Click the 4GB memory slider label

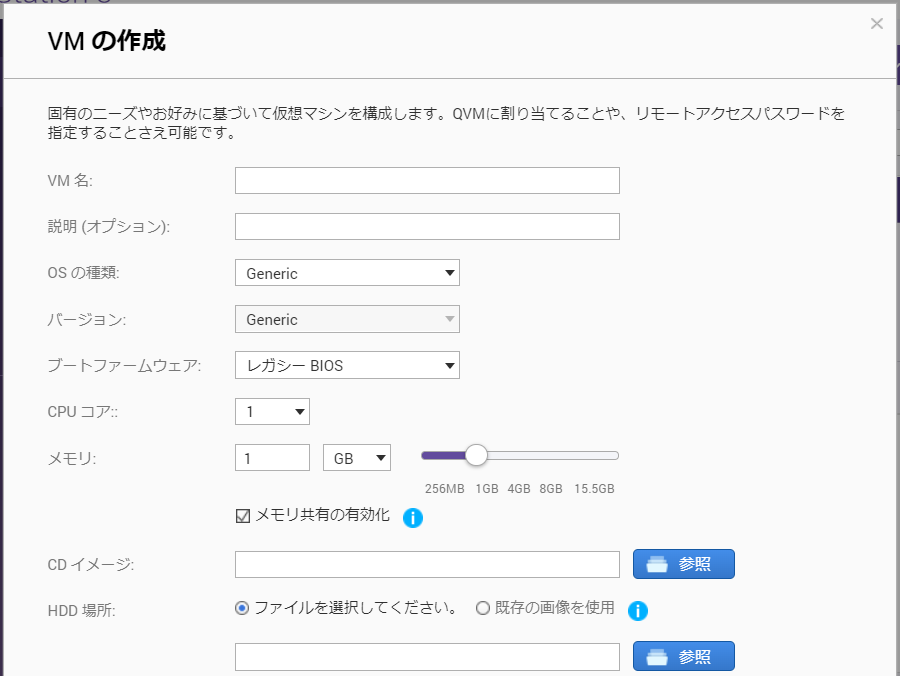[x=519, y=489]
